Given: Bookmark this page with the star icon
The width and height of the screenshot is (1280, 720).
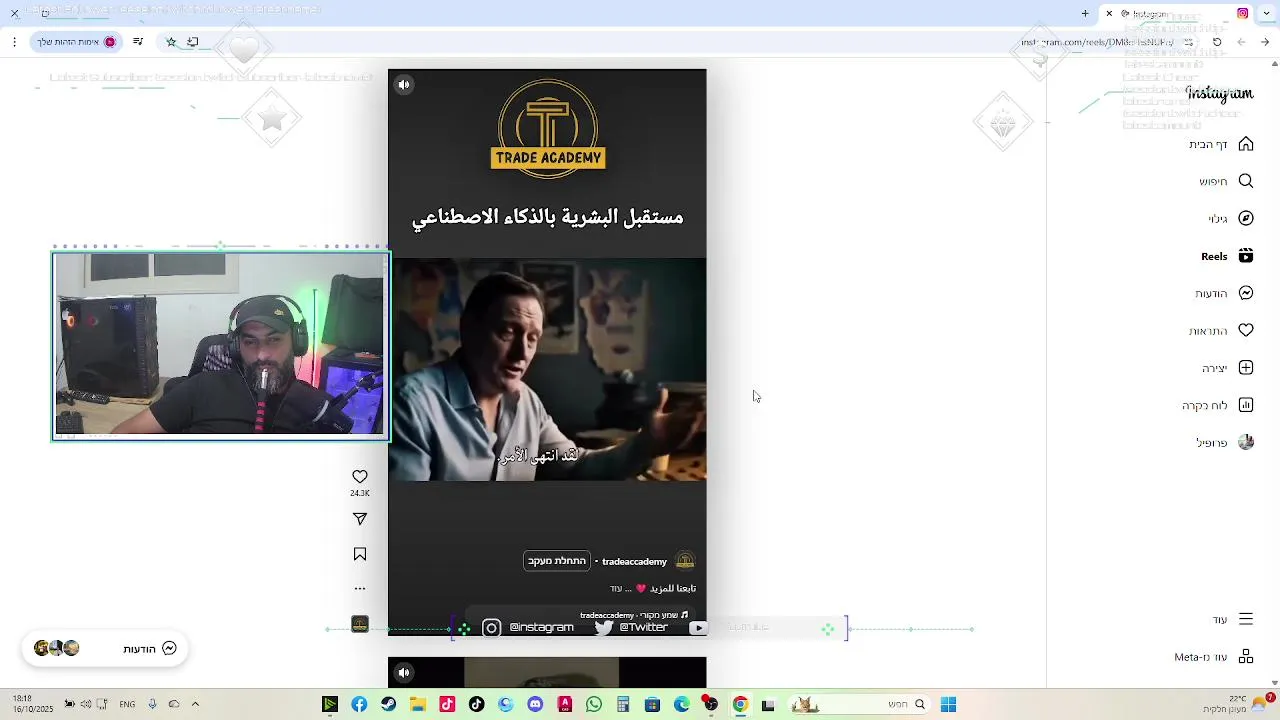Looking at the screenshot, I should [x=171, y=42].
